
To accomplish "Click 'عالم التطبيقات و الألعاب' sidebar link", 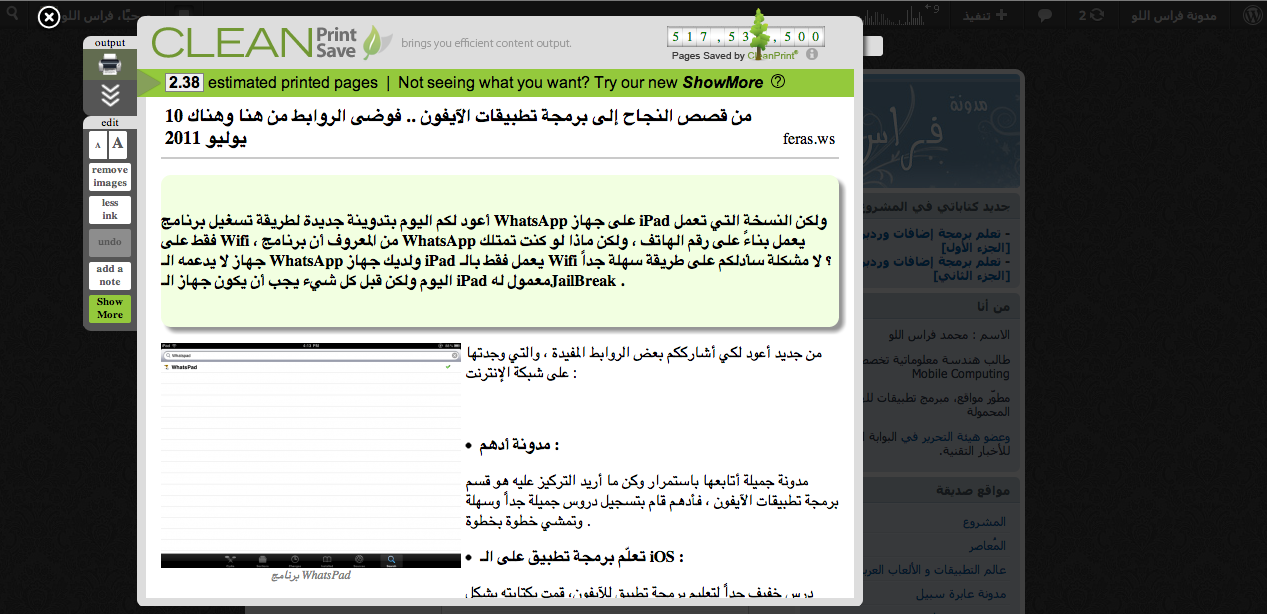I will click(936, 570).
